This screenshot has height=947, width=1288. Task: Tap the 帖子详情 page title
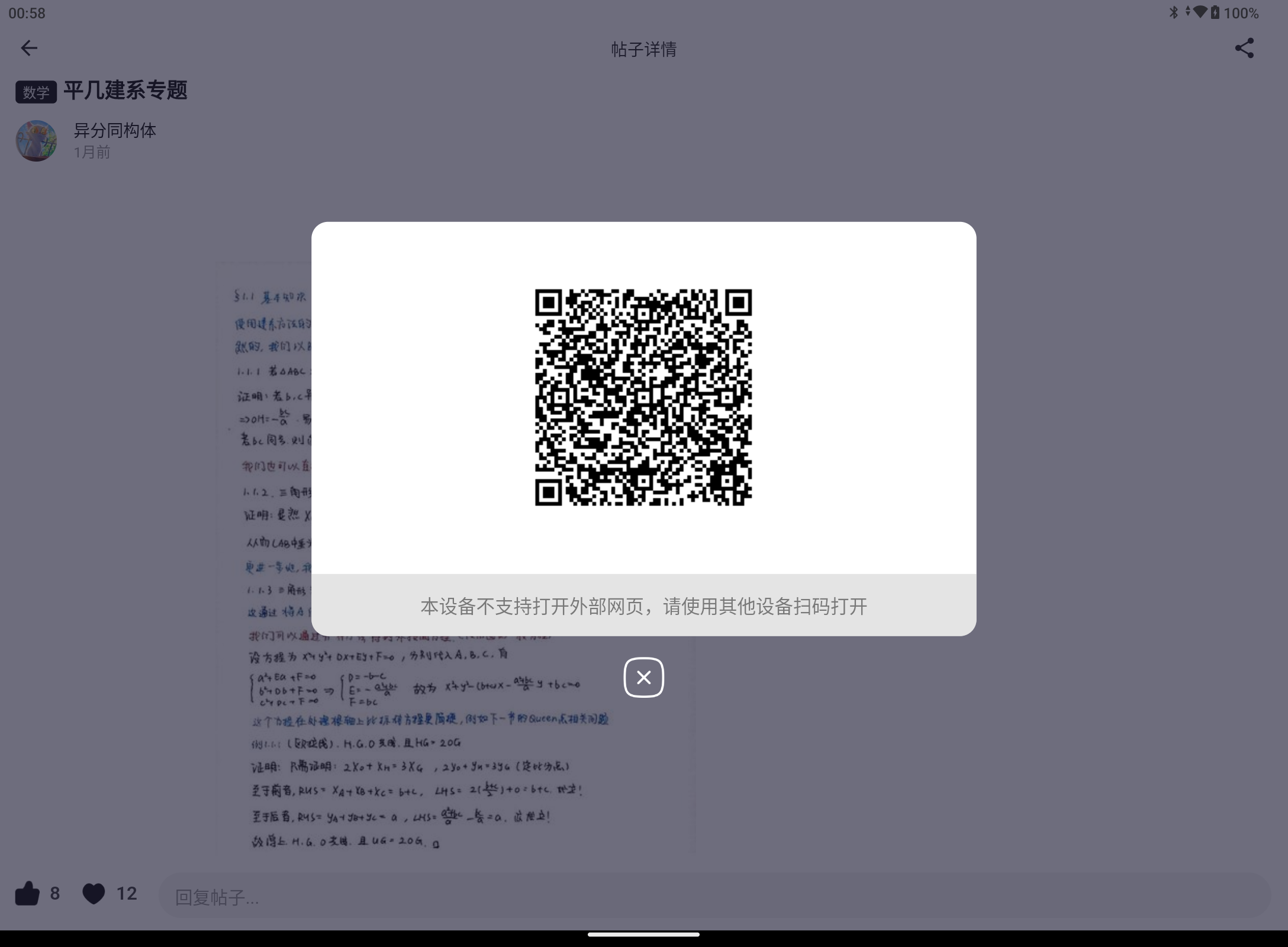[x=643, y=49]
